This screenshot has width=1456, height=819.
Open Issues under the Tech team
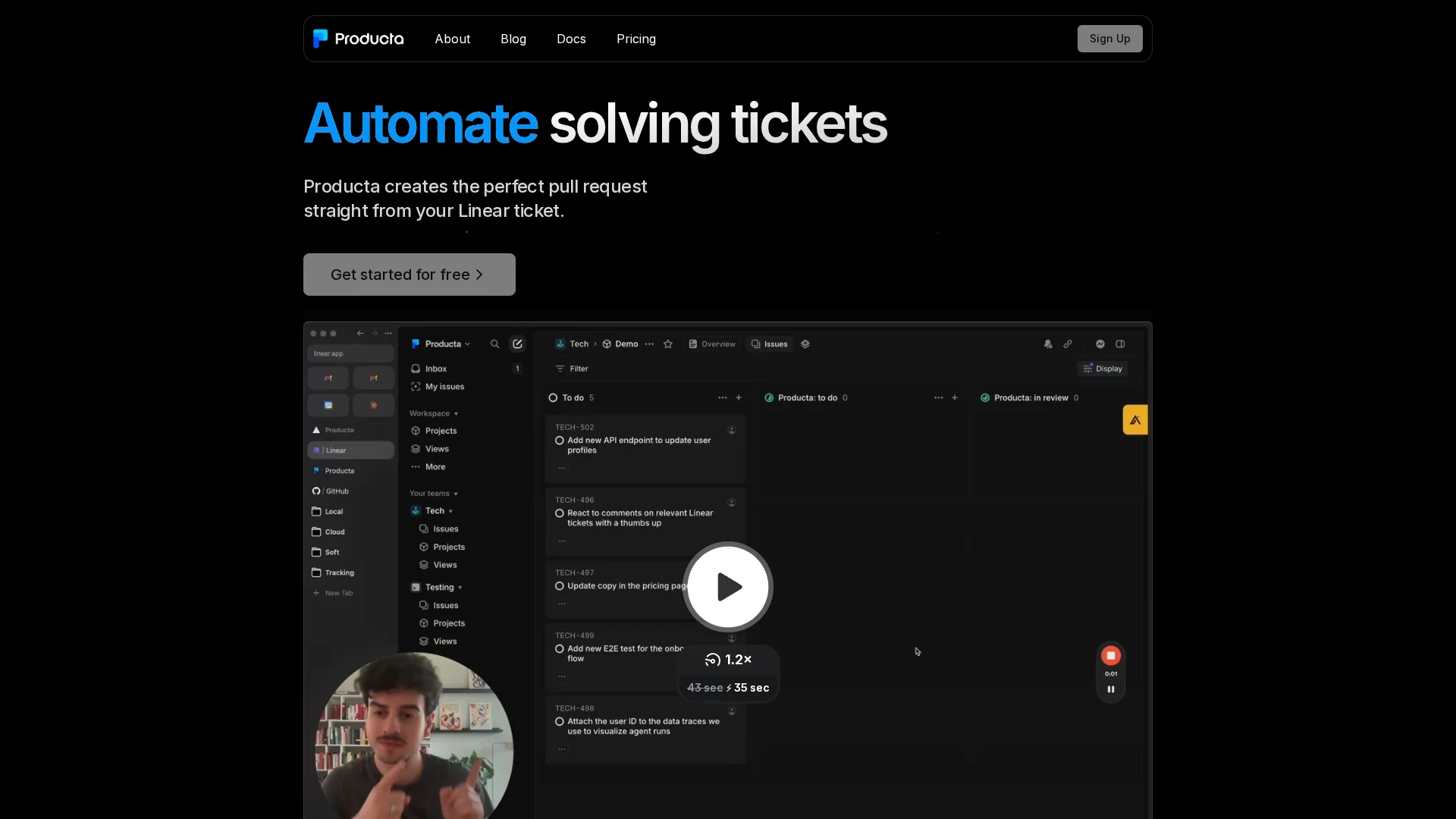point(438,529)
